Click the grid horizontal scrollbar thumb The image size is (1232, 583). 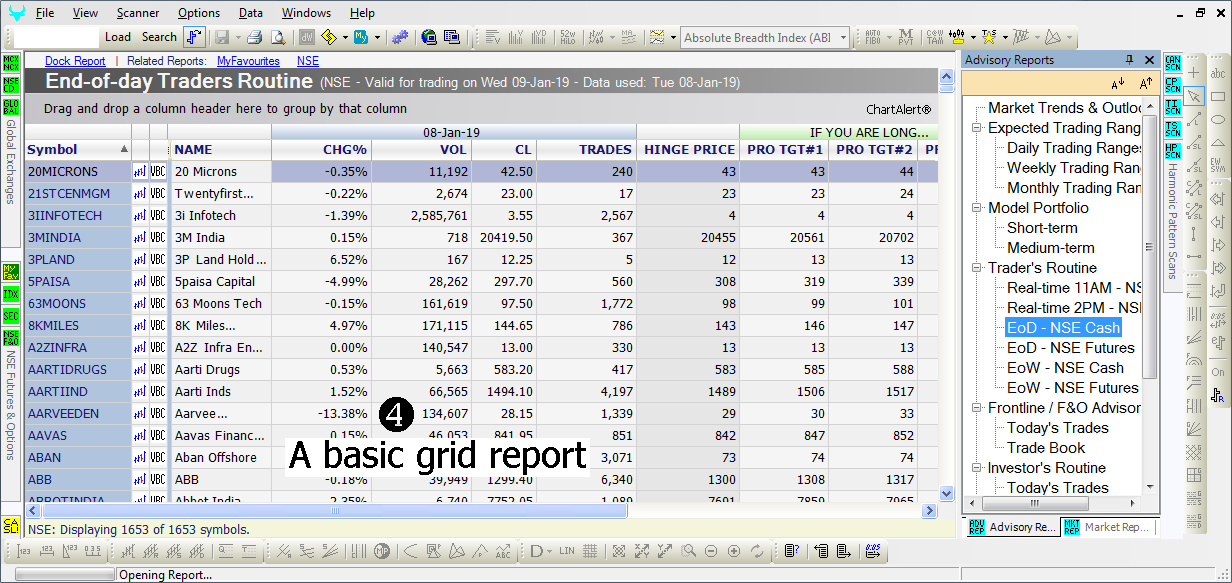[x=333, y=510]
